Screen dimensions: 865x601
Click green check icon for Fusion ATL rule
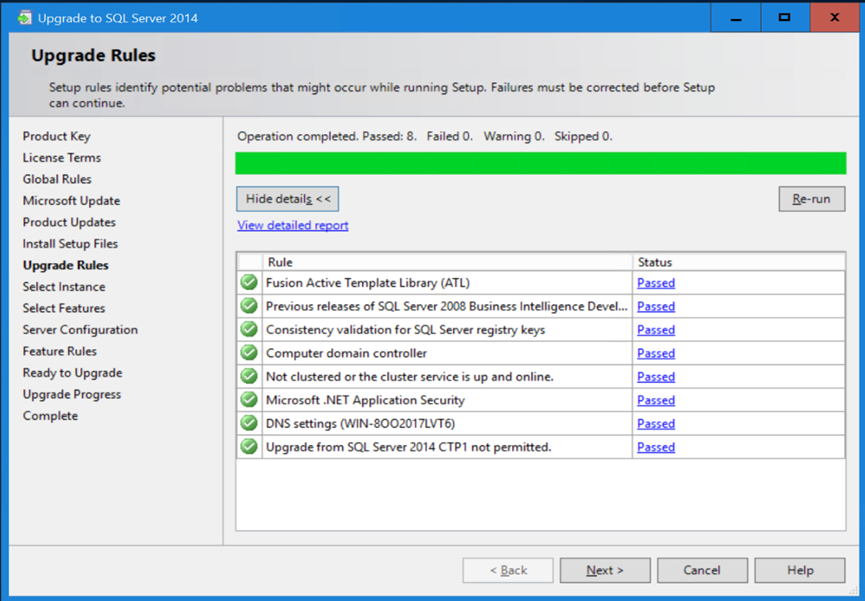point(249,283)
